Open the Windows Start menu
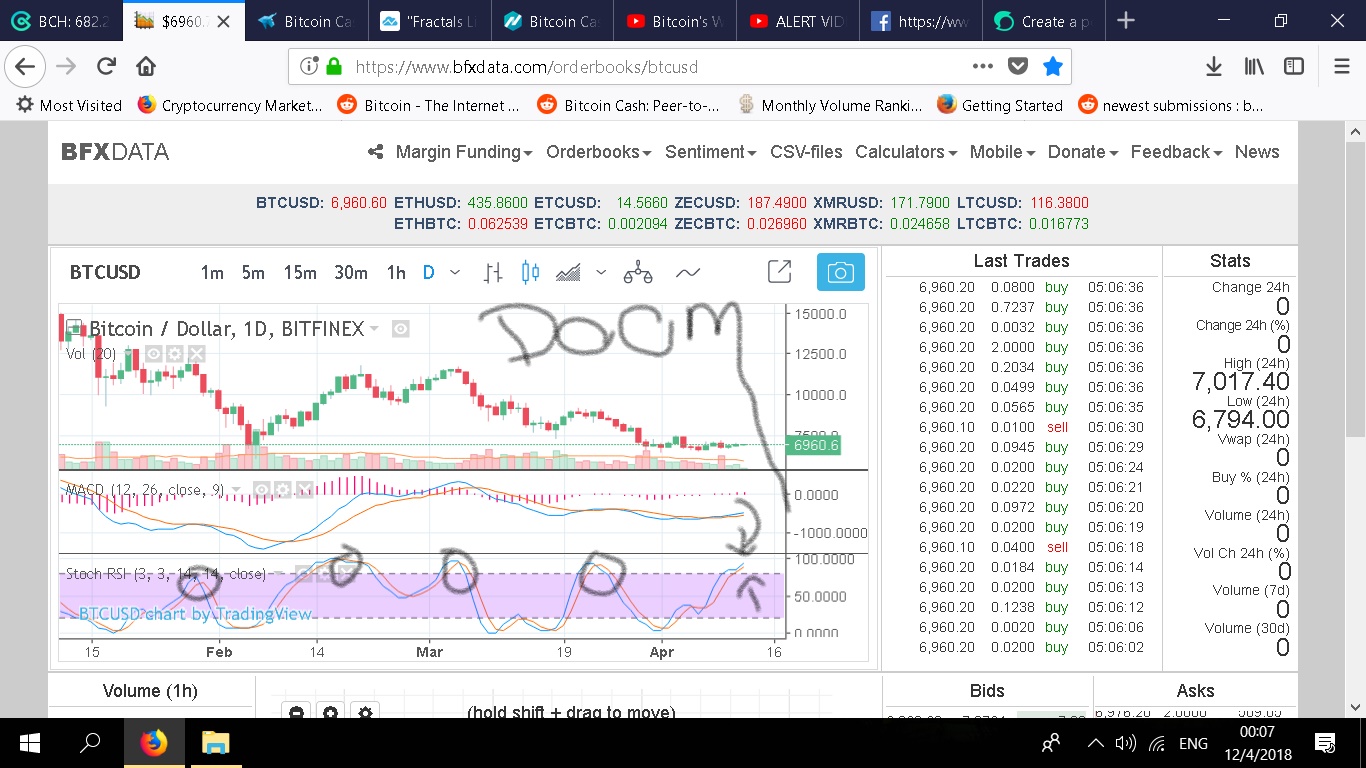Viewport: 1366px width, 768px height. click(29, 743)
